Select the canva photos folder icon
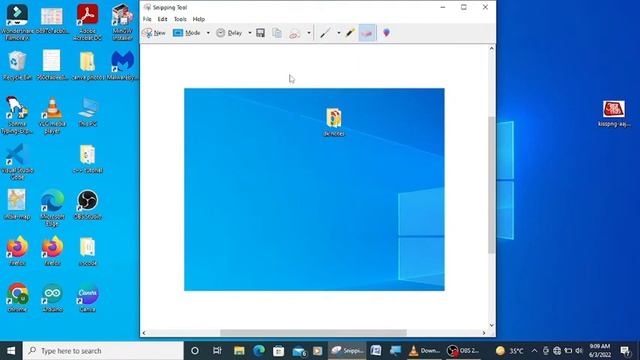The image size is (640, 360). click(x=87, y=65)
